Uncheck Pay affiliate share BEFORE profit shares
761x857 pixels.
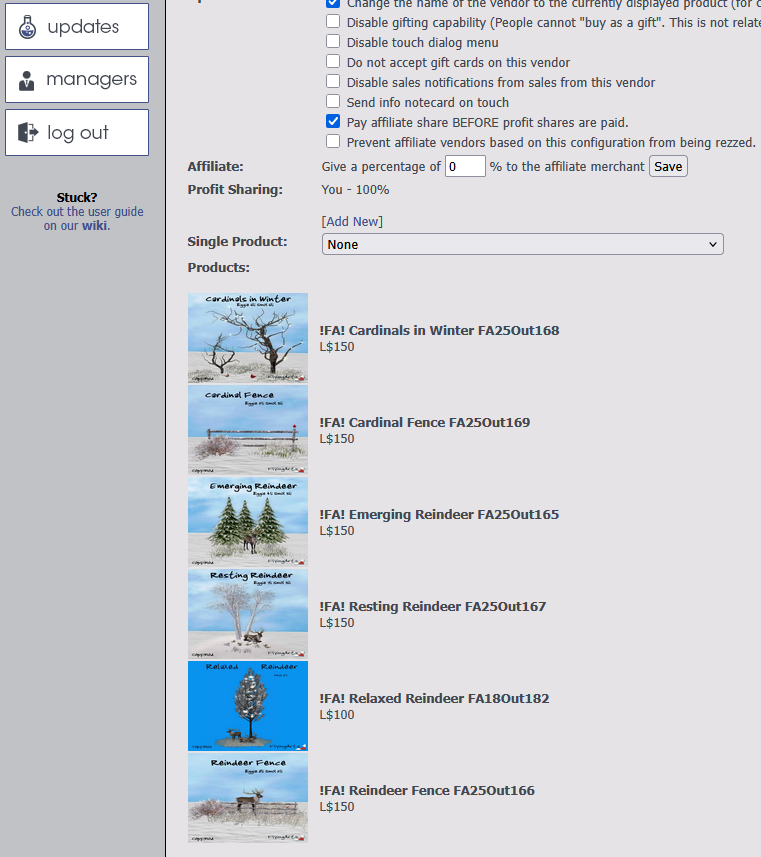(333, 122)
